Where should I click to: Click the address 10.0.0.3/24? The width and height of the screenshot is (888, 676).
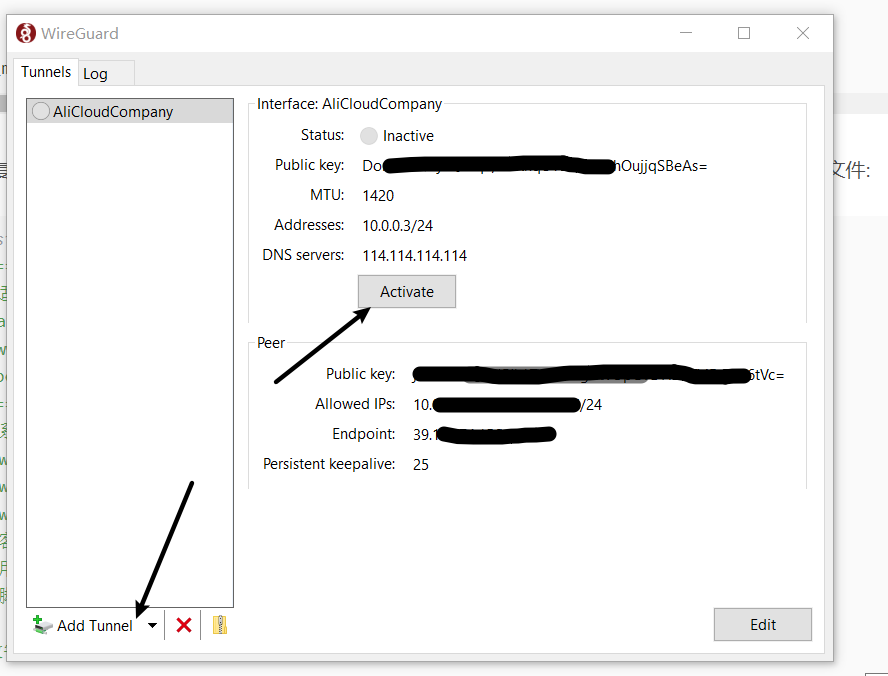pyautogui.click(x=398, y=226)
